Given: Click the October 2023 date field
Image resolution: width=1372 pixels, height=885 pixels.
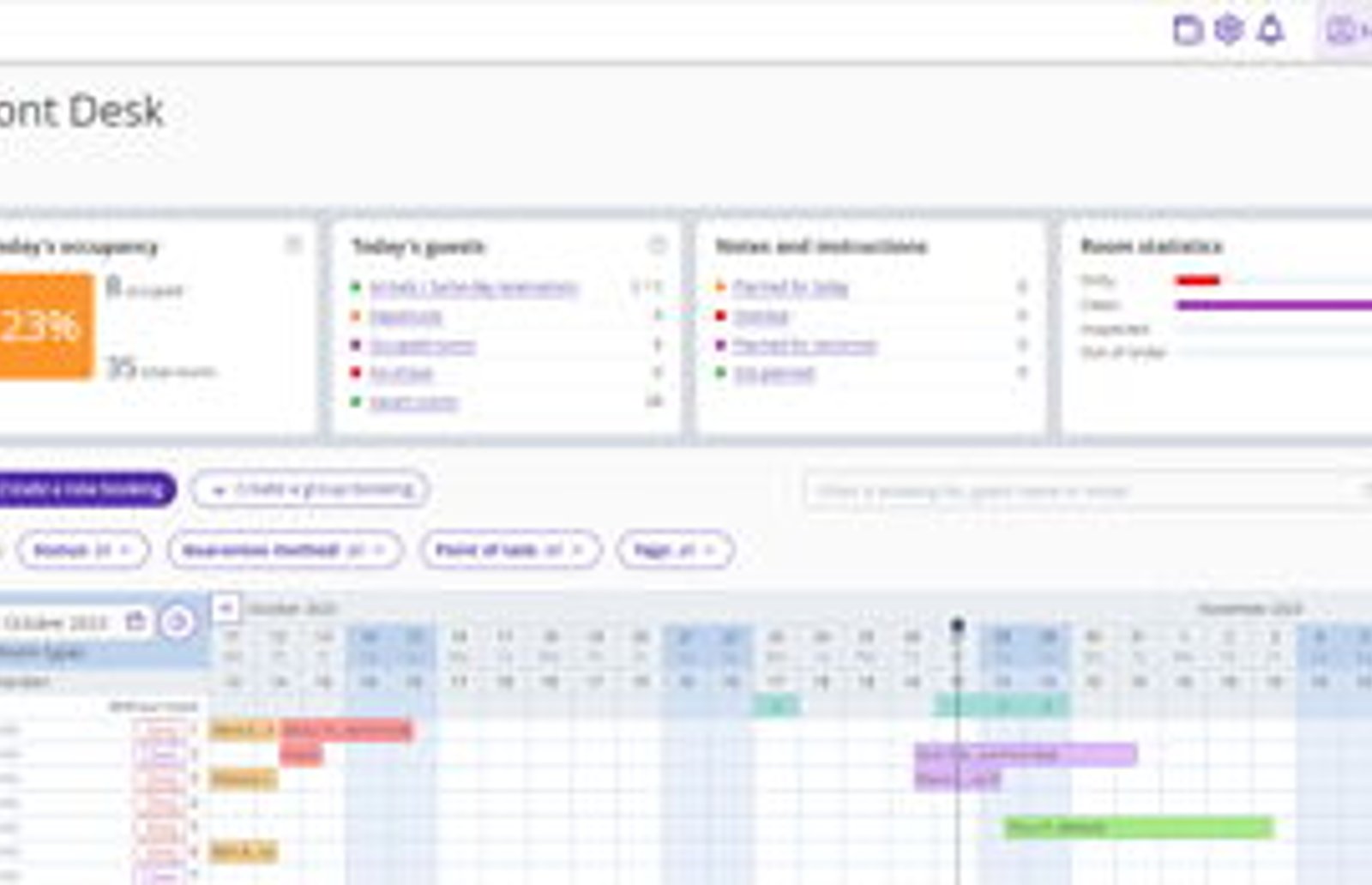Looking at the screenshot, I should pos(75,622).
